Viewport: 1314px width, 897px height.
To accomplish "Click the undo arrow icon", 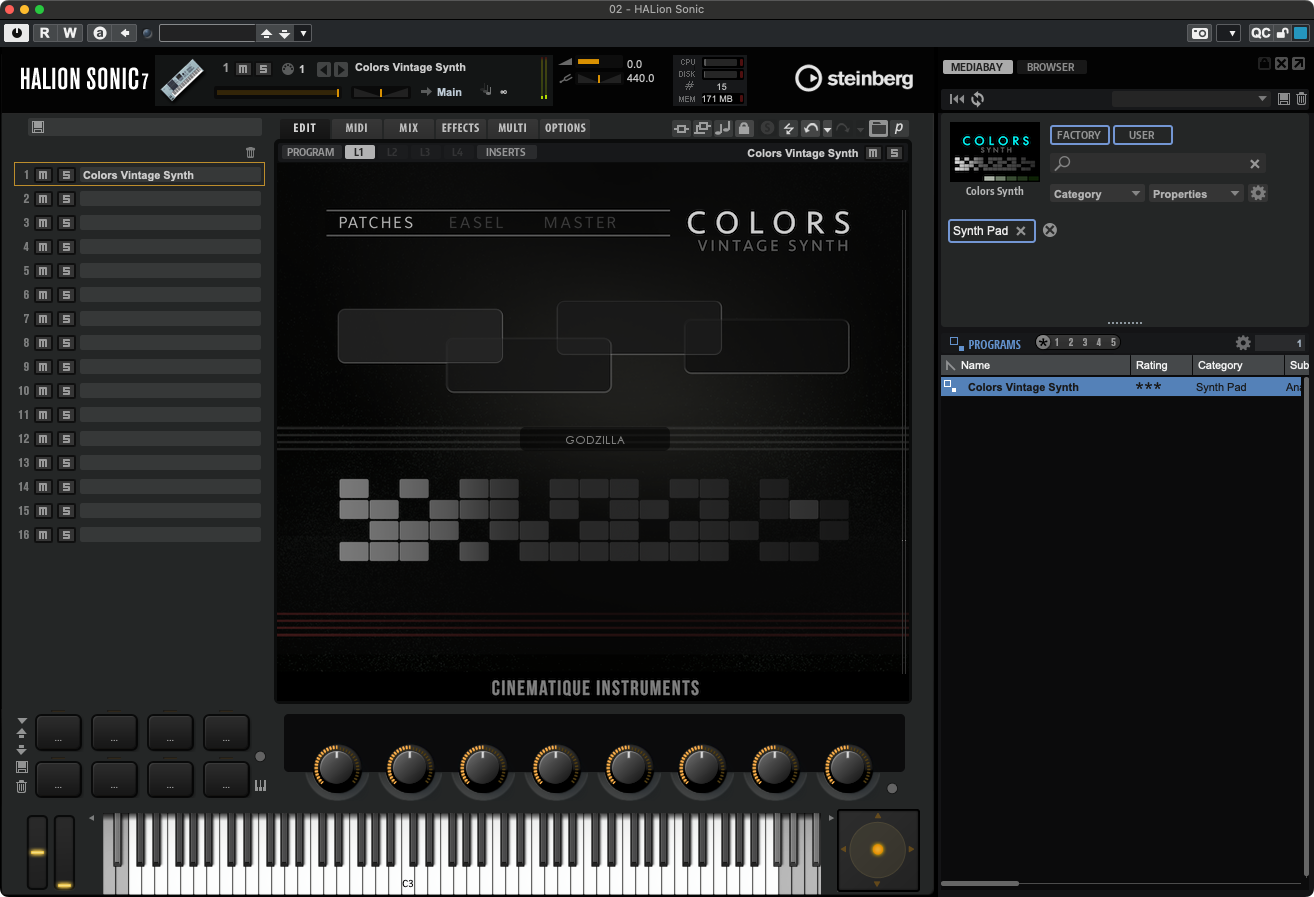I will coord(811,128).
